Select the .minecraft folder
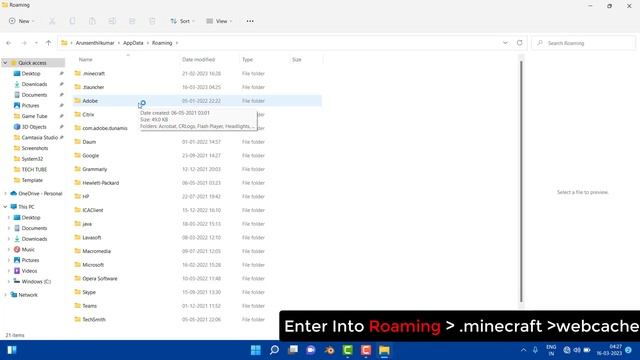 click(93, 73)
